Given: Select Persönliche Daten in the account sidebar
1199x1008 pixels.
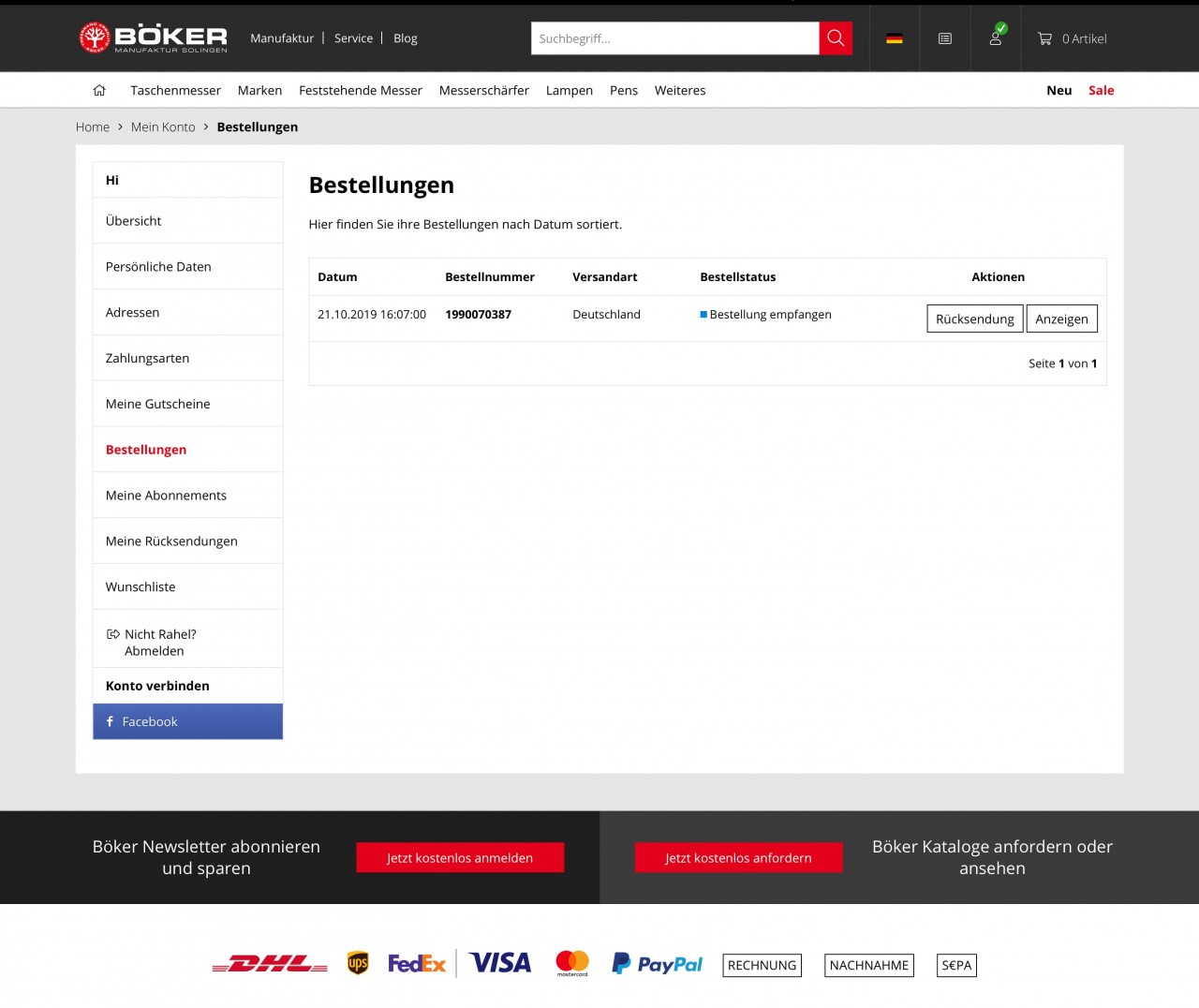Looking at the screenshot, I should [158, 267].
